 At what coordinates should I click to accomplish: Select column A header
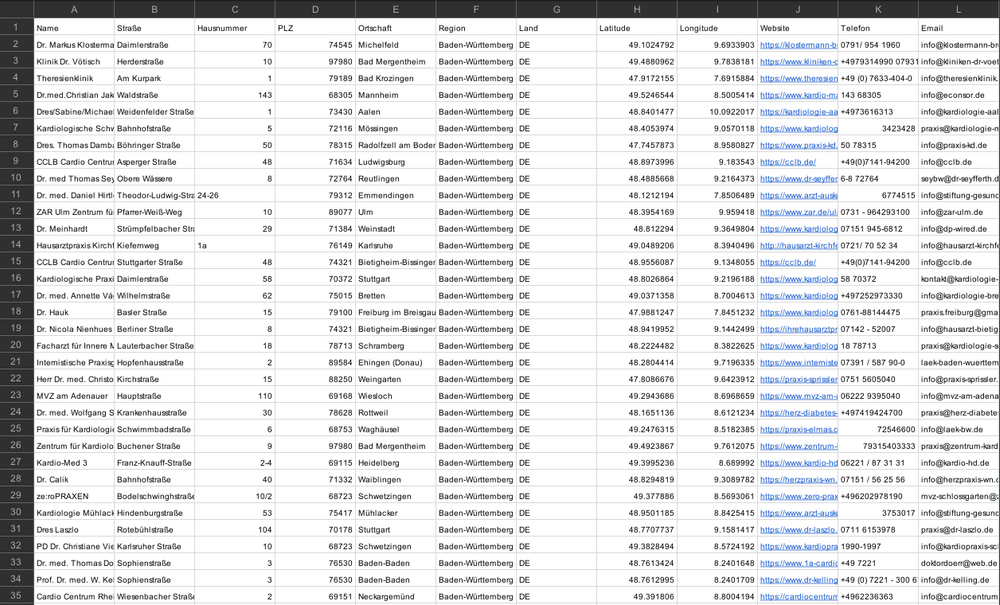pyautogui.click(x=74, y=9)
